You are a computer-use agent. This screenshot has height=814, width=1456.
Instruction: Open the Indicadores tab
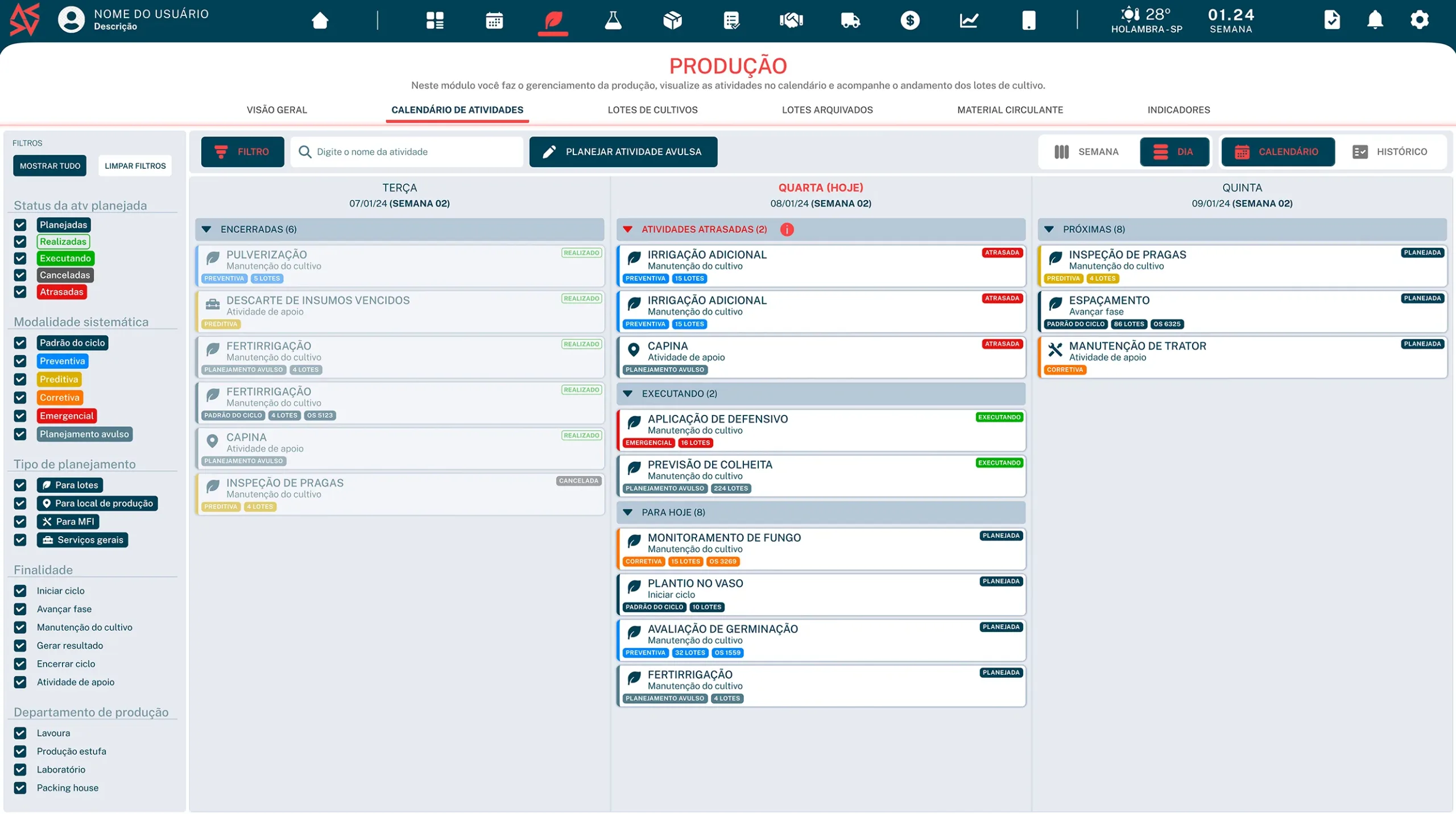pyautogui.click(x=1178, y=110)
